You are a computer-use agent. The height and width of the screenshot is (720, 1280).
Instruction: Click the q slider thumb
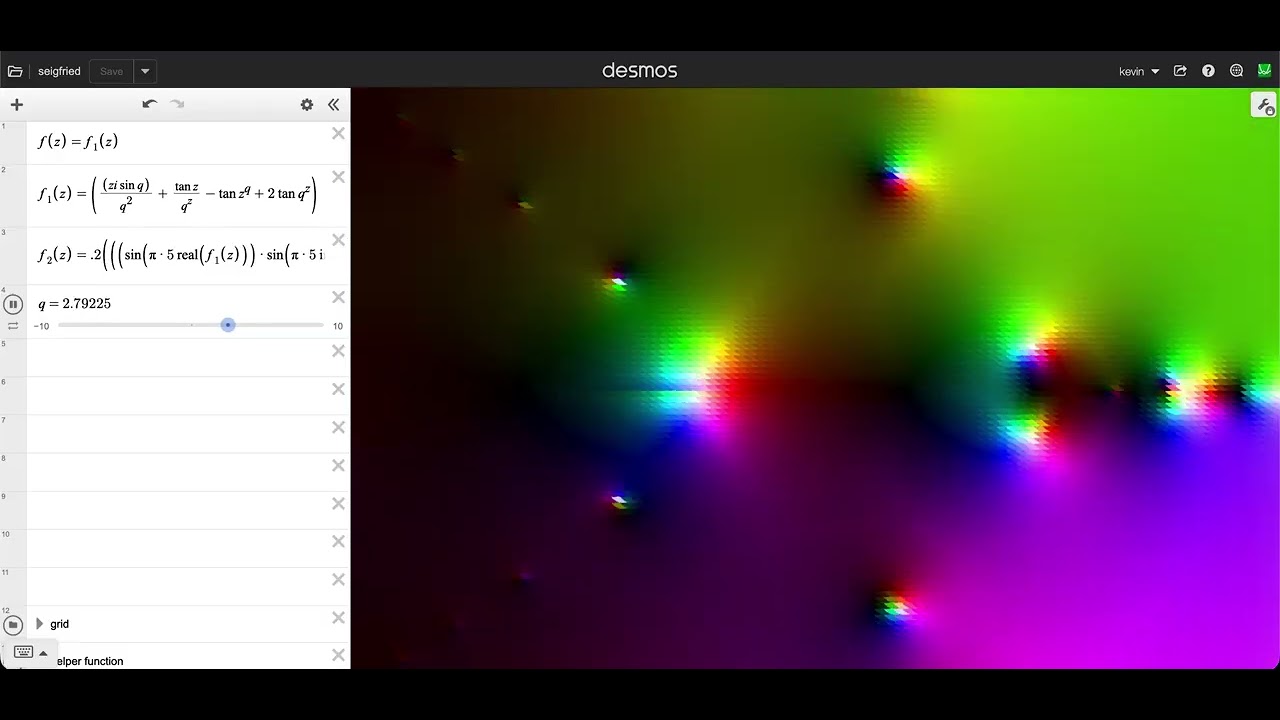pos(228,325)
